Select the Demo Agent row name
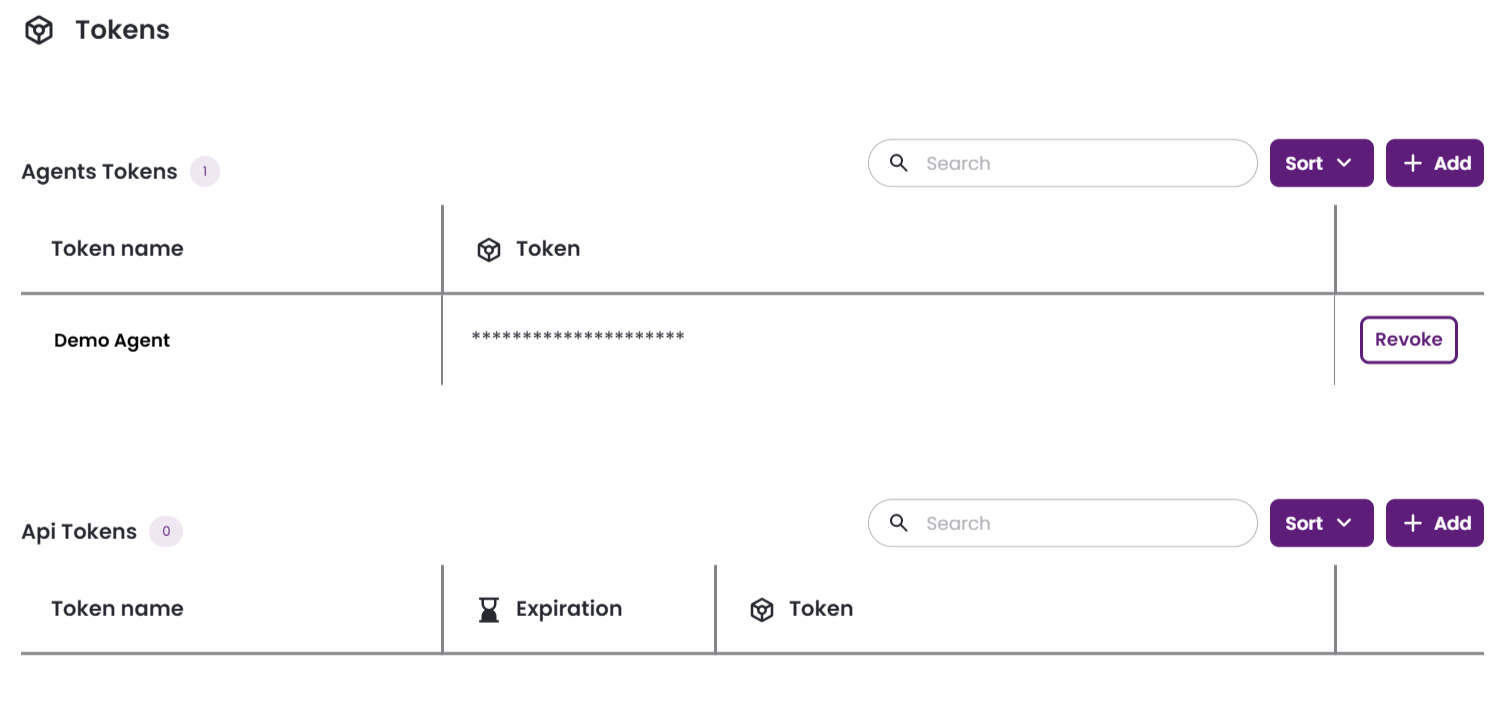Screen dimensions: 1508x722 pyautogui.click(x=112, y=341)
